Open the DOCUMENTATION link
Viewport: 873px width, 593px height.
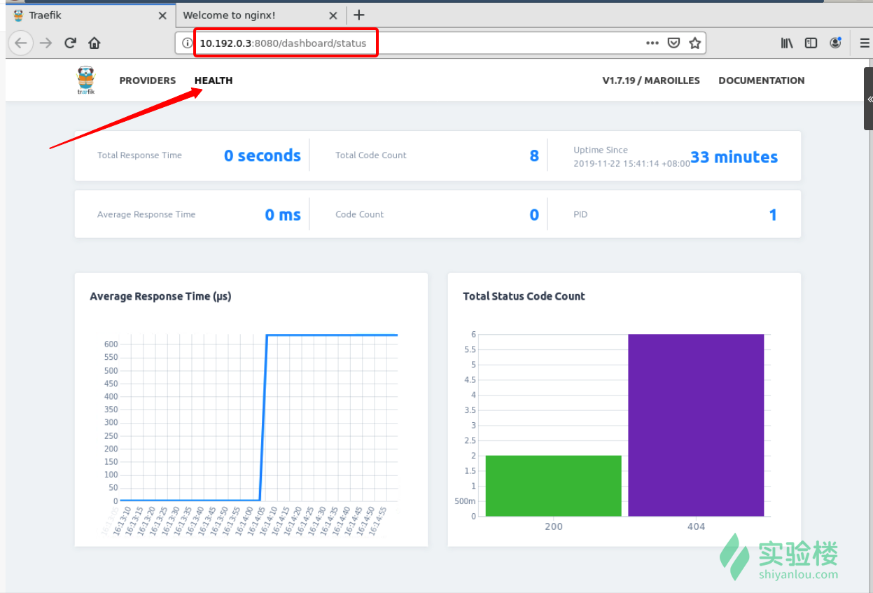(x=761, y=81)
